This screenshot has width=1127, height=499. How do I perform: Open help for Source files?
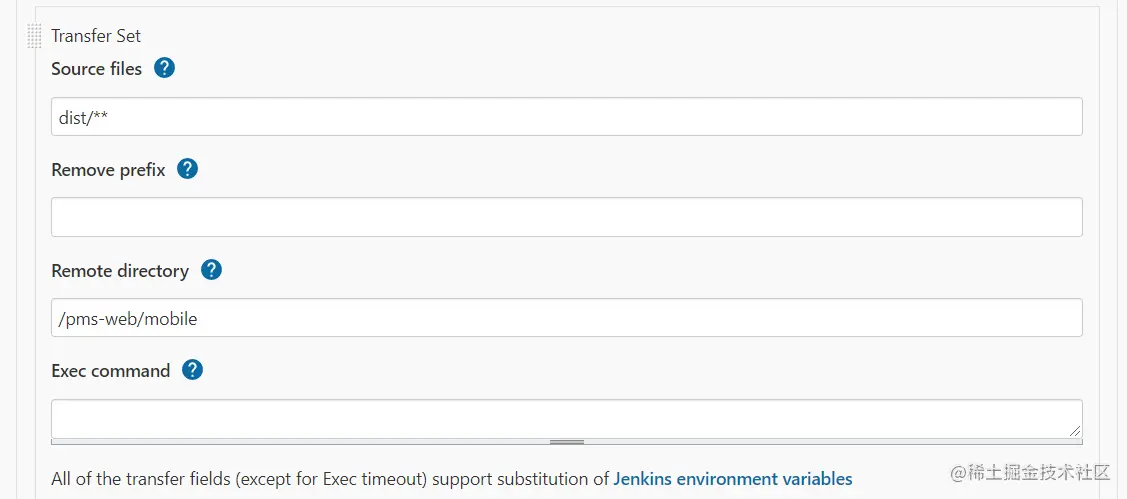coord(165,68)
